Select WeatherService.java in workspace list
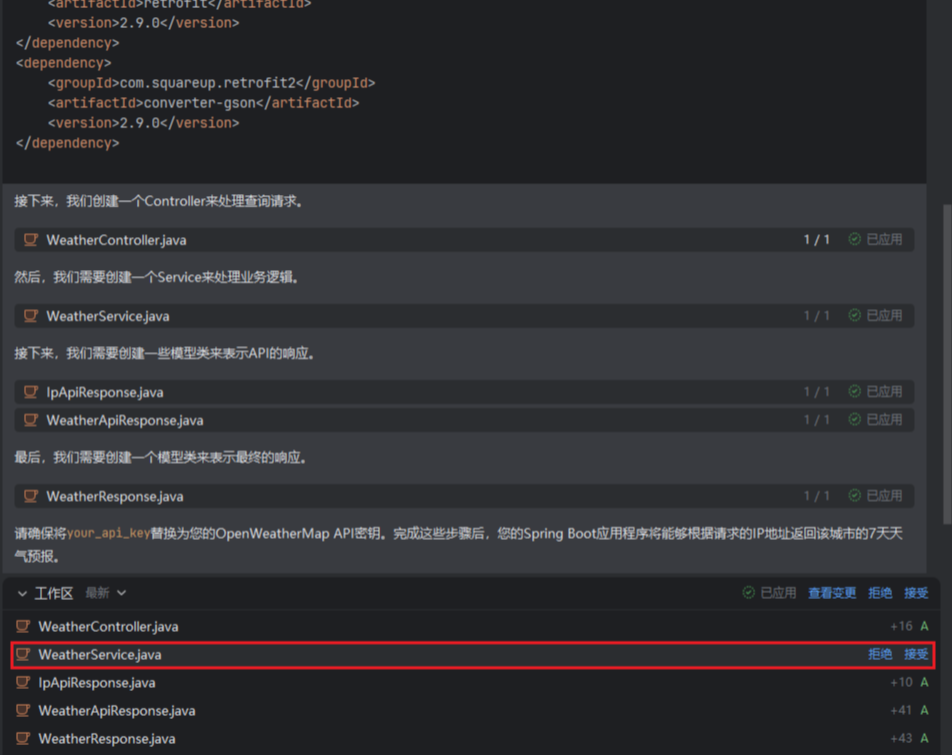This screenshot has width=952, height=755. click(472, 655)
